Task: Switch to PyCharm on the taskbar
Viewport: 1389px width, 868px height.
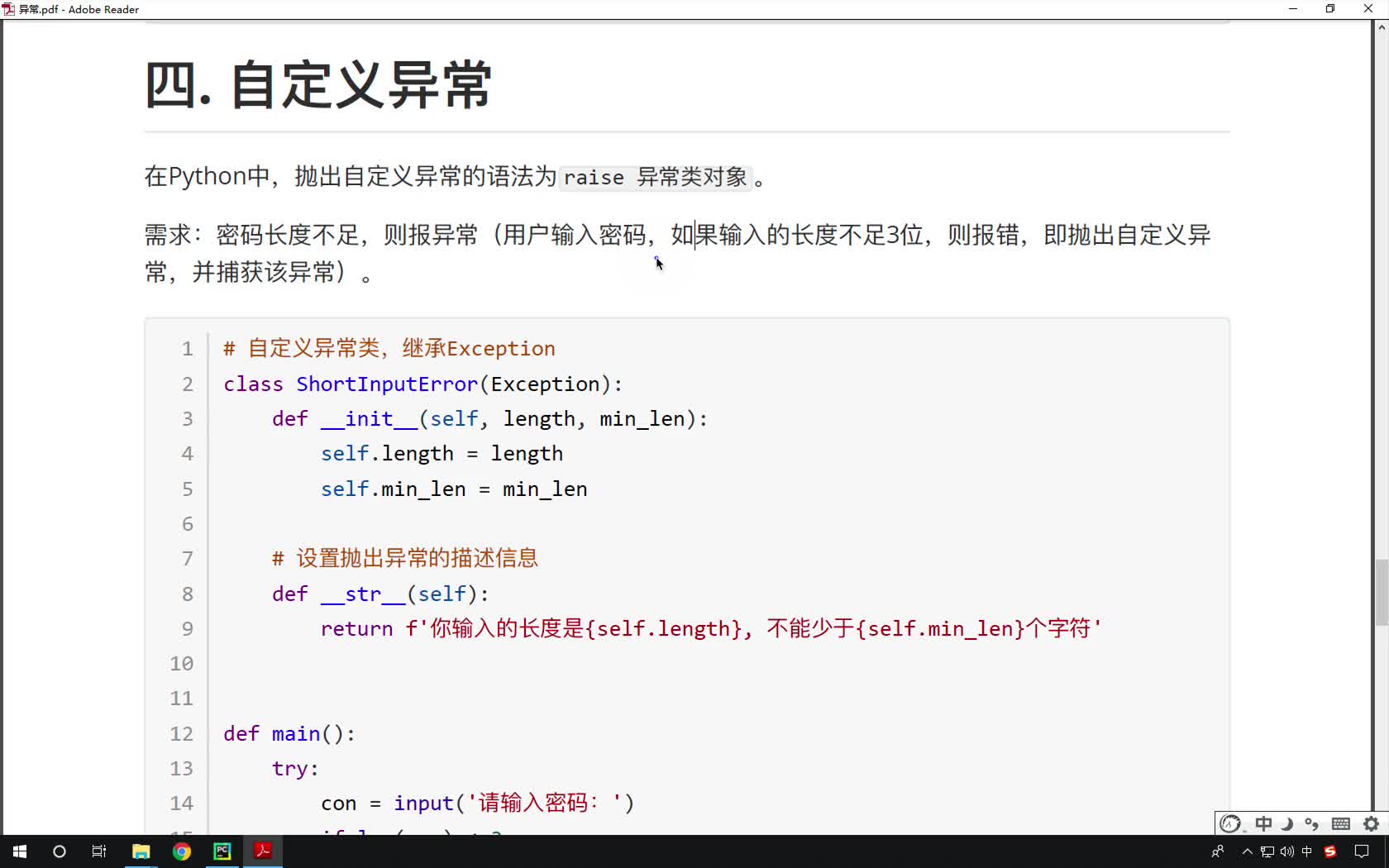Action: (222, 851)
